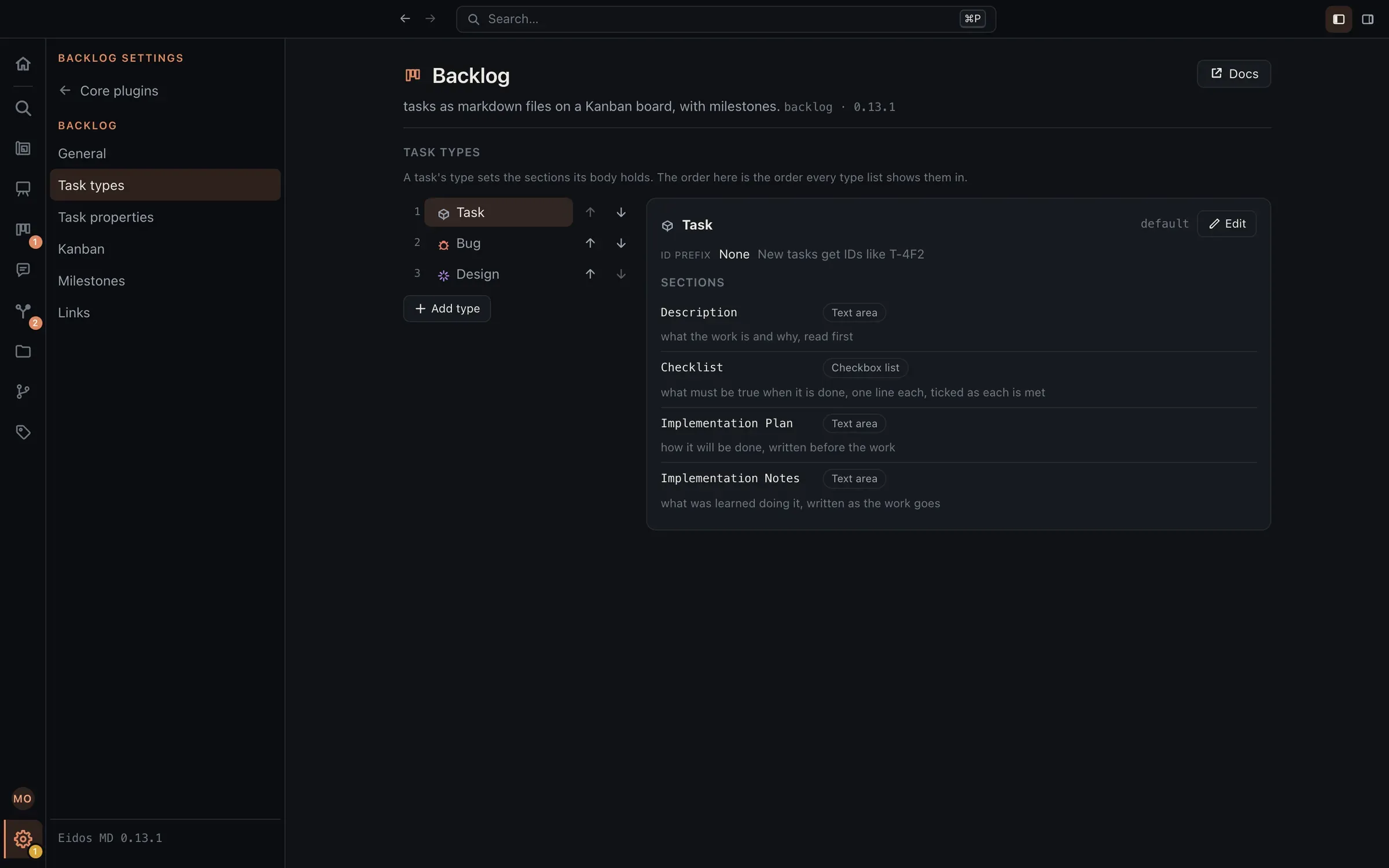1389x868 pixels.
Task: Open the library panel icon below search
Action: pyautogui.click(x=23, y=149)
